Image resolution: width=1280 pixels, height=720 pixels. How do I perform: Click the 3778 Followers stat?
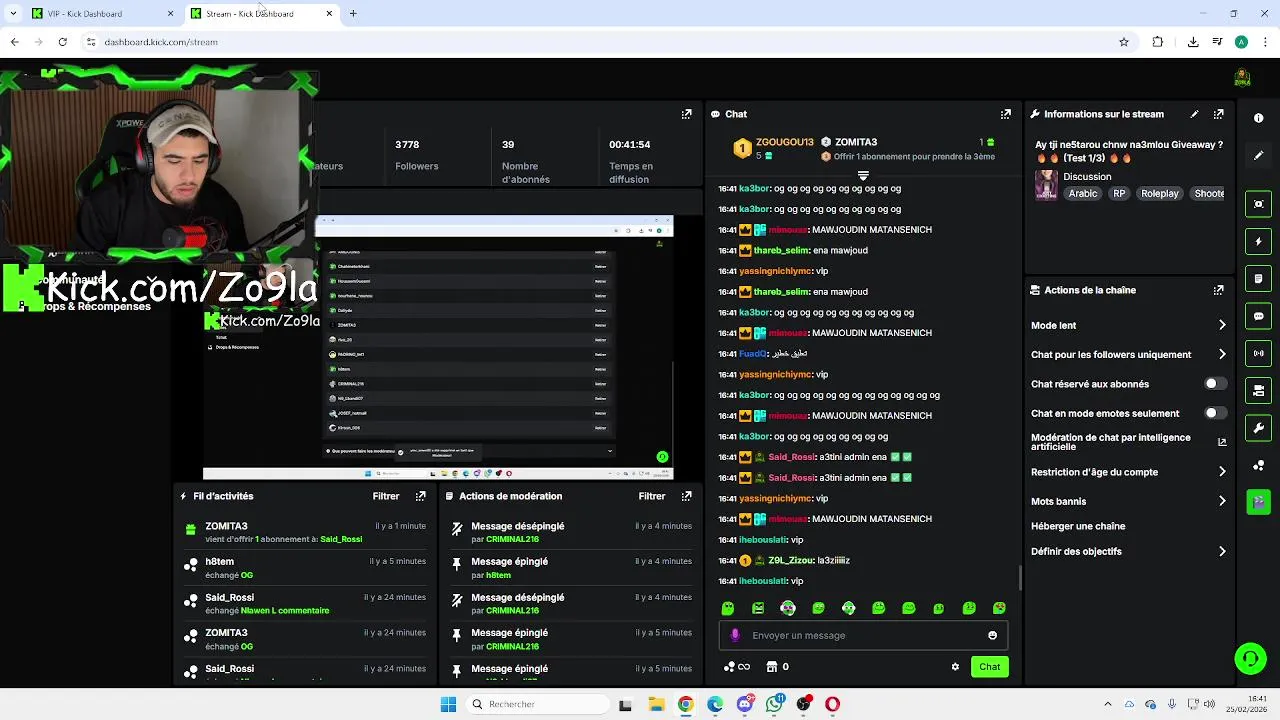pyautogui.click(x=416, y=155)
